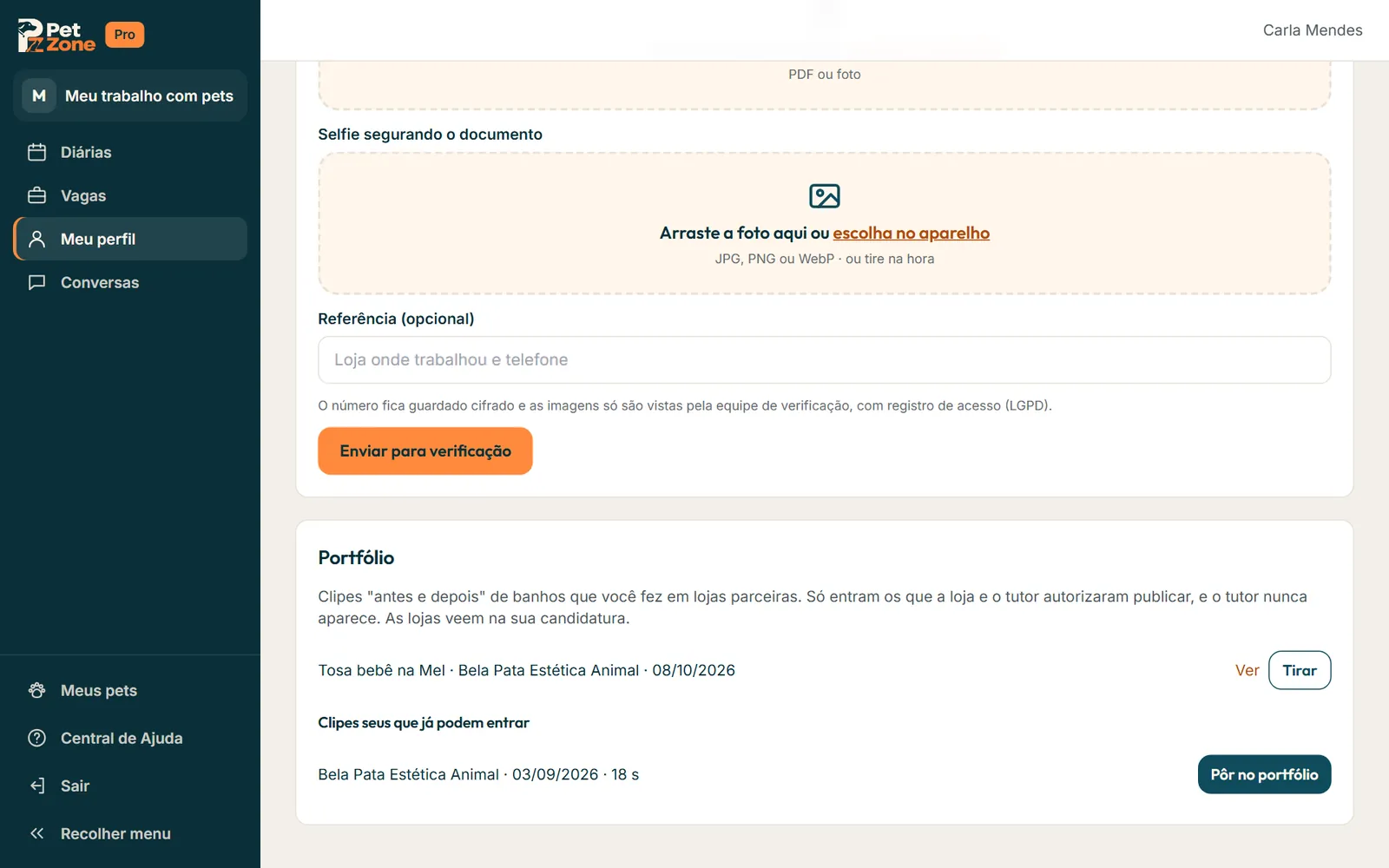Click Pôr no portfólio button

click(x=1264, y=774)
